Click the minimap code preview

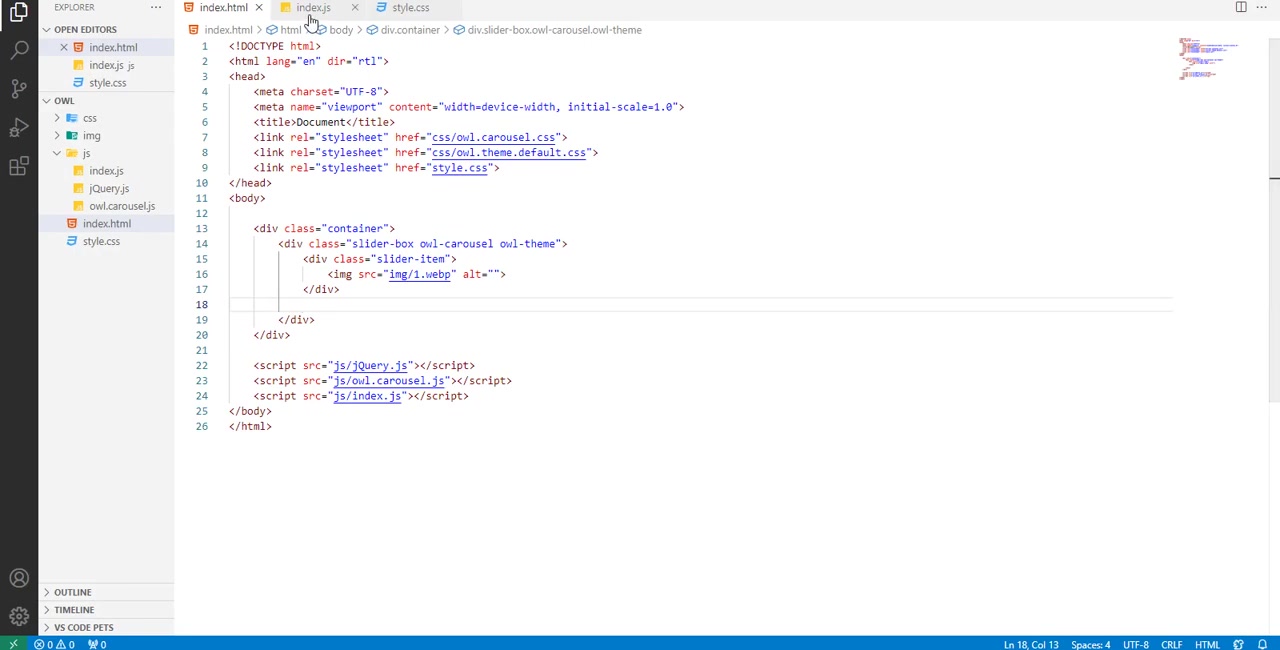coord(1208,60)
